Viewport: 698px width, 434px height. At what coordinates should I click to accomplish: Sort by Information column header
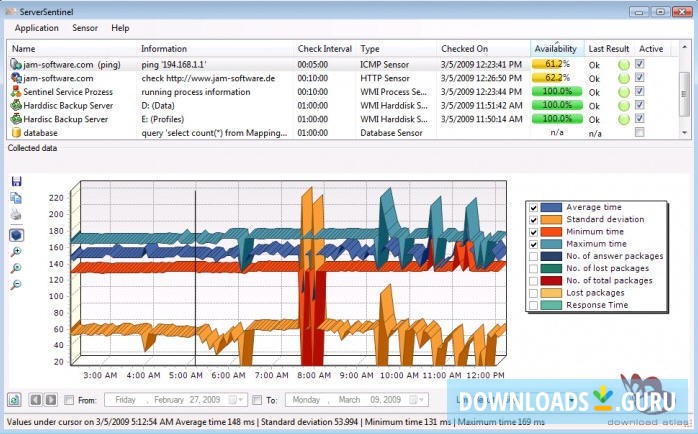[x=215, y=49]
